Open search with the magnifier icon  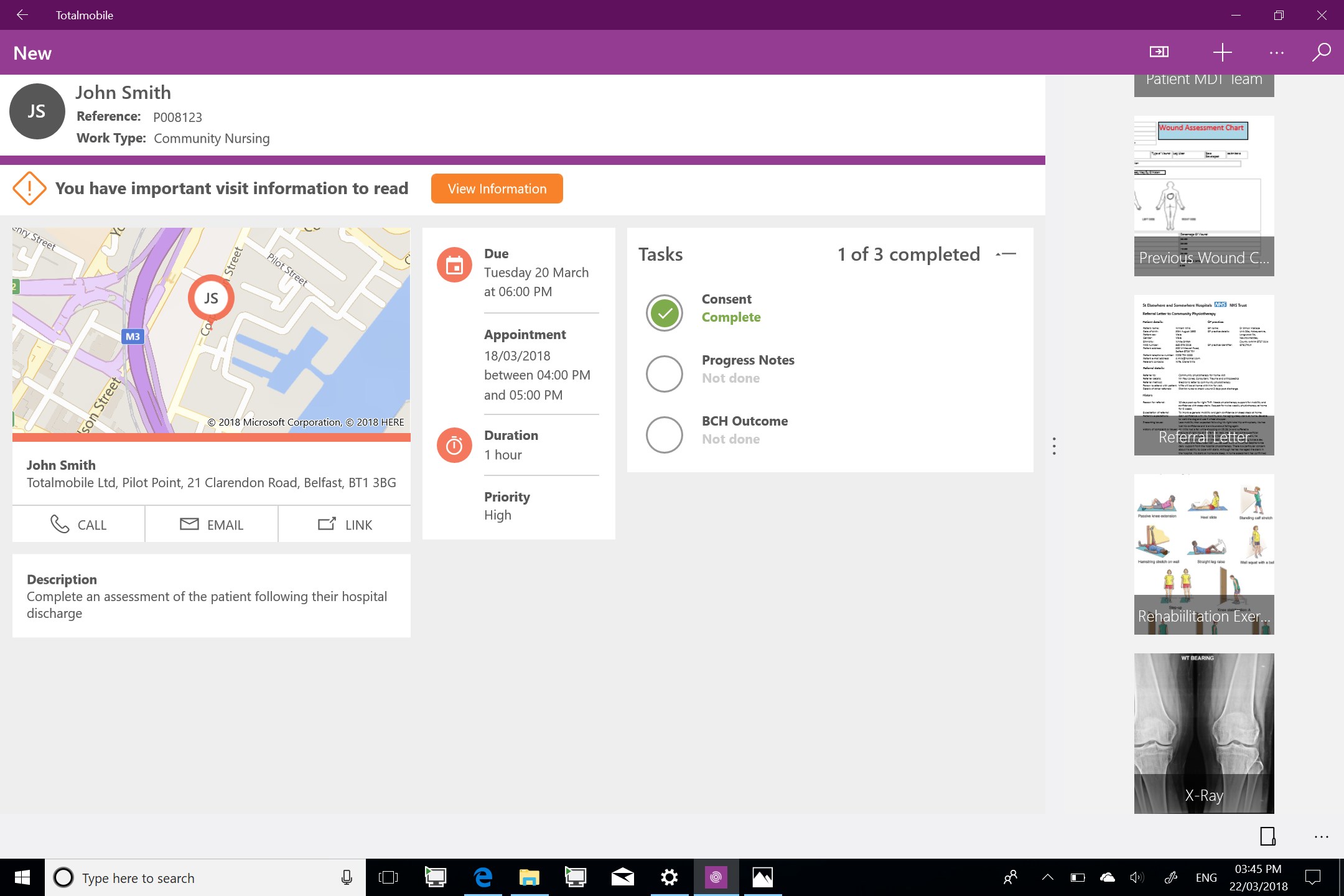1321,52
